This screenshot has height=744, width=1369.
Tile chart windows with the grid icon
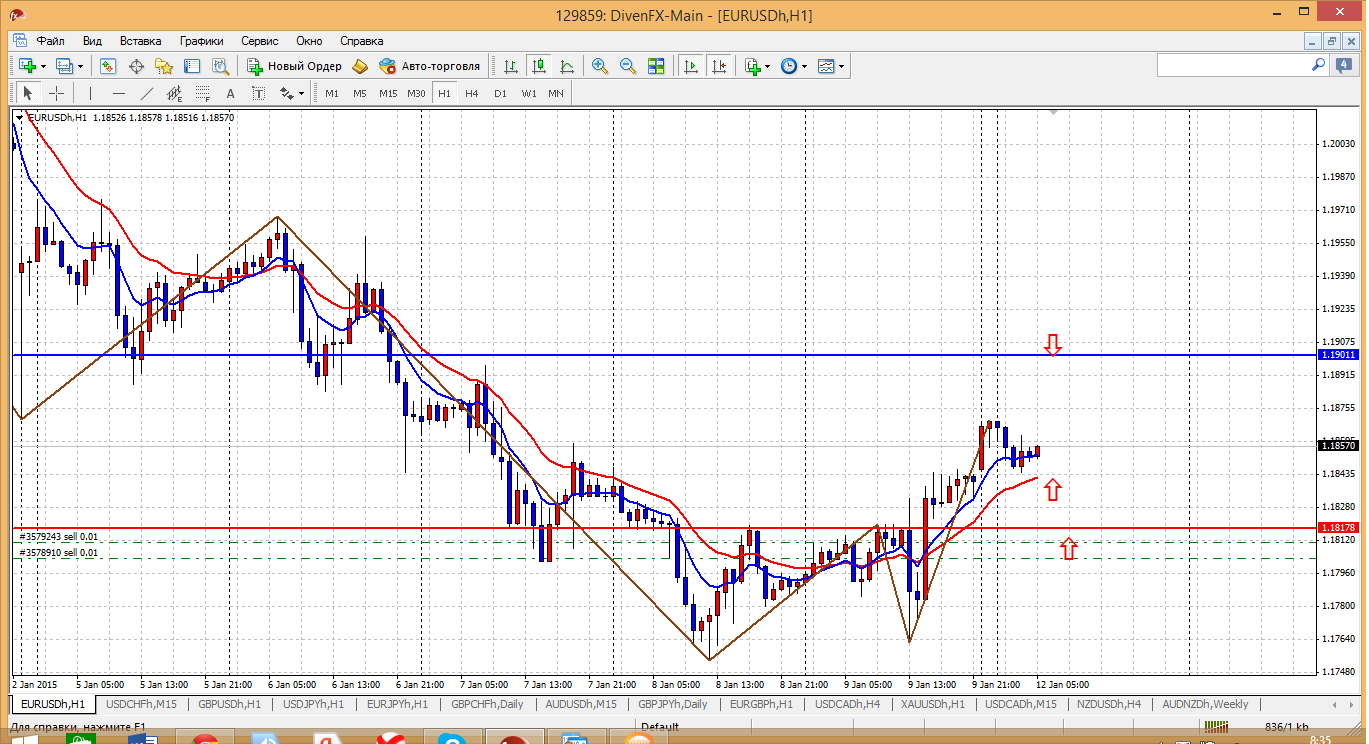(x=656, y=66)
